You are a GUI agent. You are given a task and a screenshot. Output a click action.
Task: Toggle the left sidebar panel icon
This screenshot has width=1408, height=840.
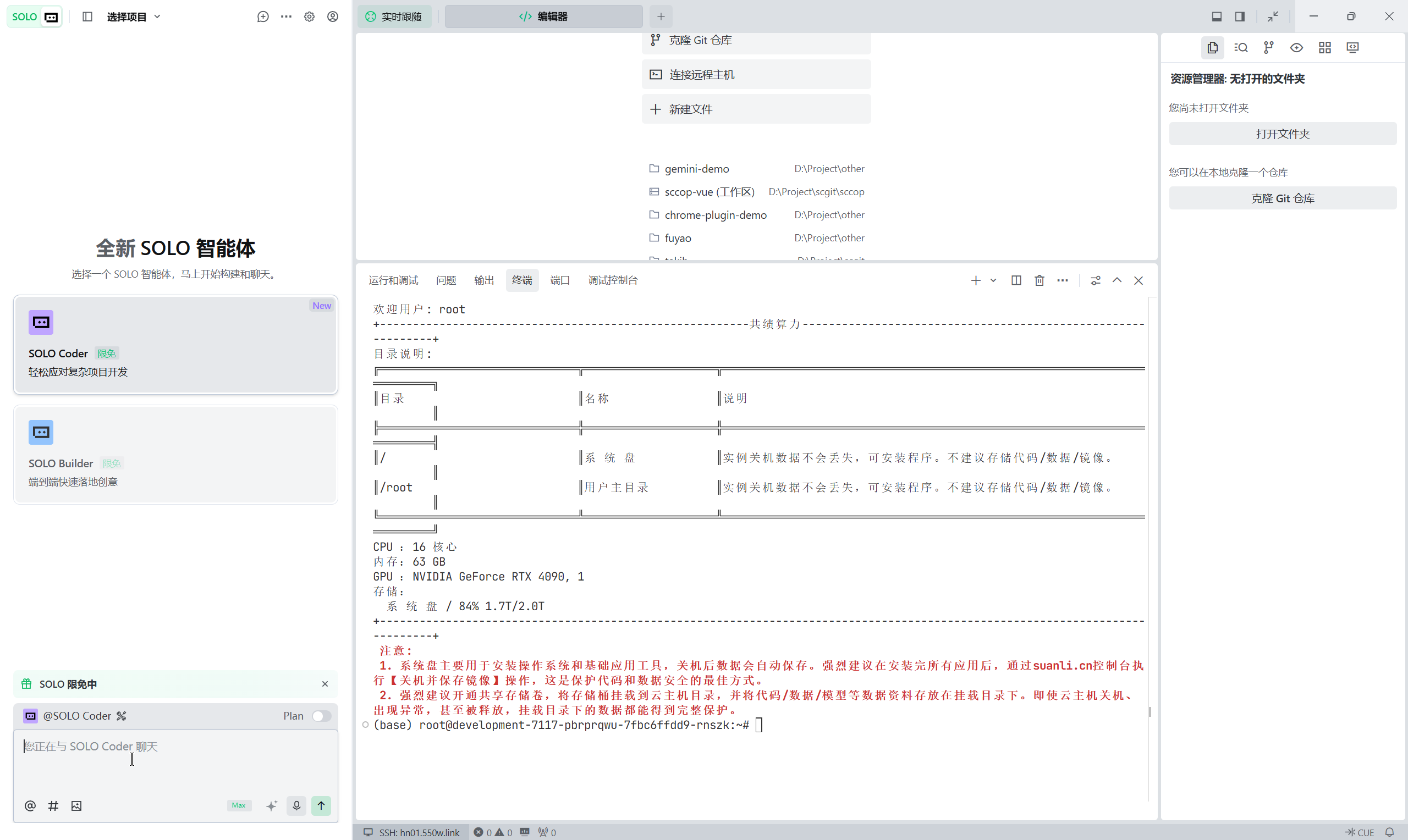(x=87, y=16)
